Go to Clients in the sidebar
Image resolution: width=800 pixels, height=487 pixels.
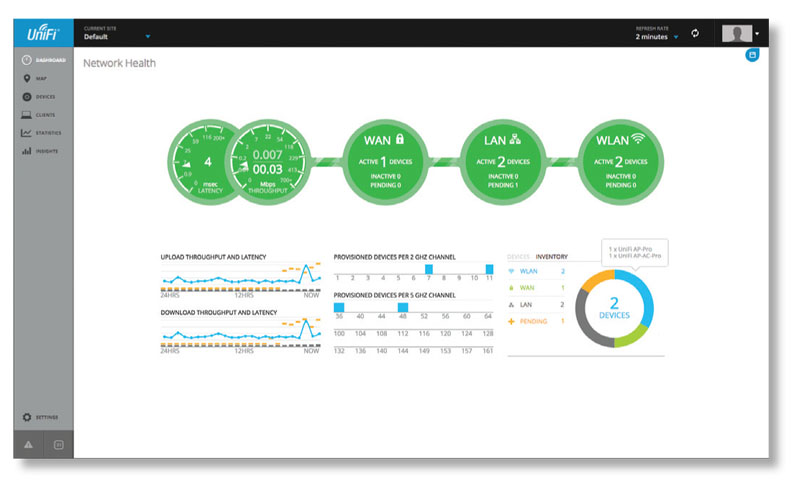pos(45,115)
